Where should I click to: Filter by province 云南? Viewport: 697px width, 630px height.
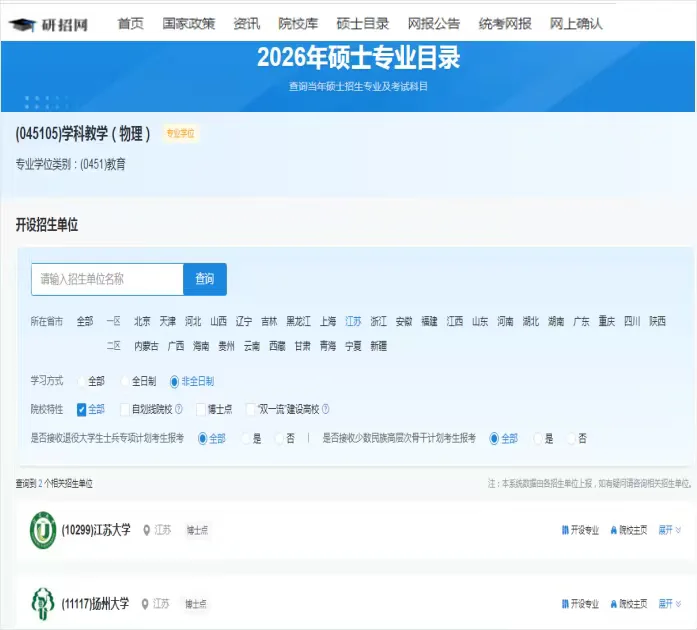click(x=252, y=346)
